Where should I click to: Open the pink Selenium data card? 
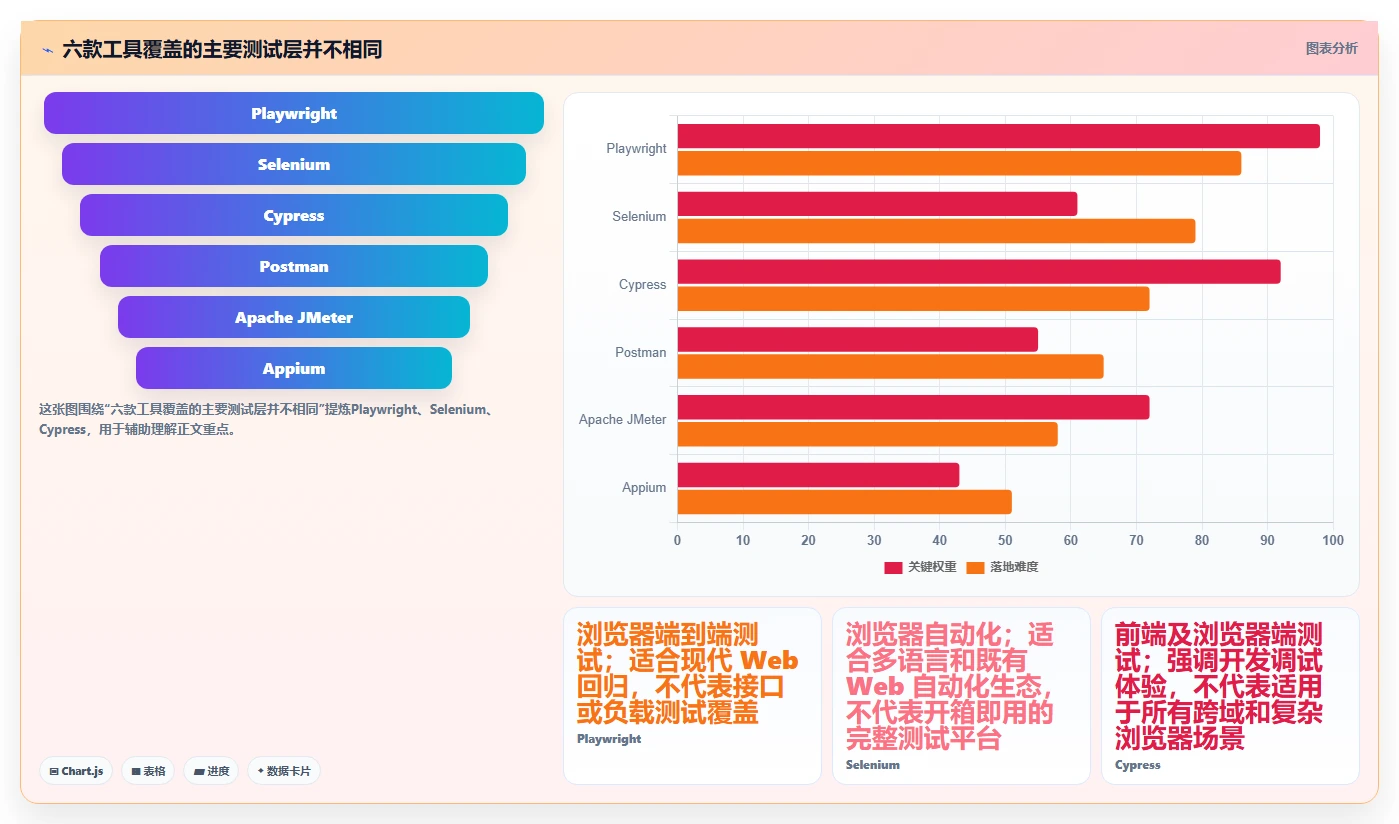[961, 696]
